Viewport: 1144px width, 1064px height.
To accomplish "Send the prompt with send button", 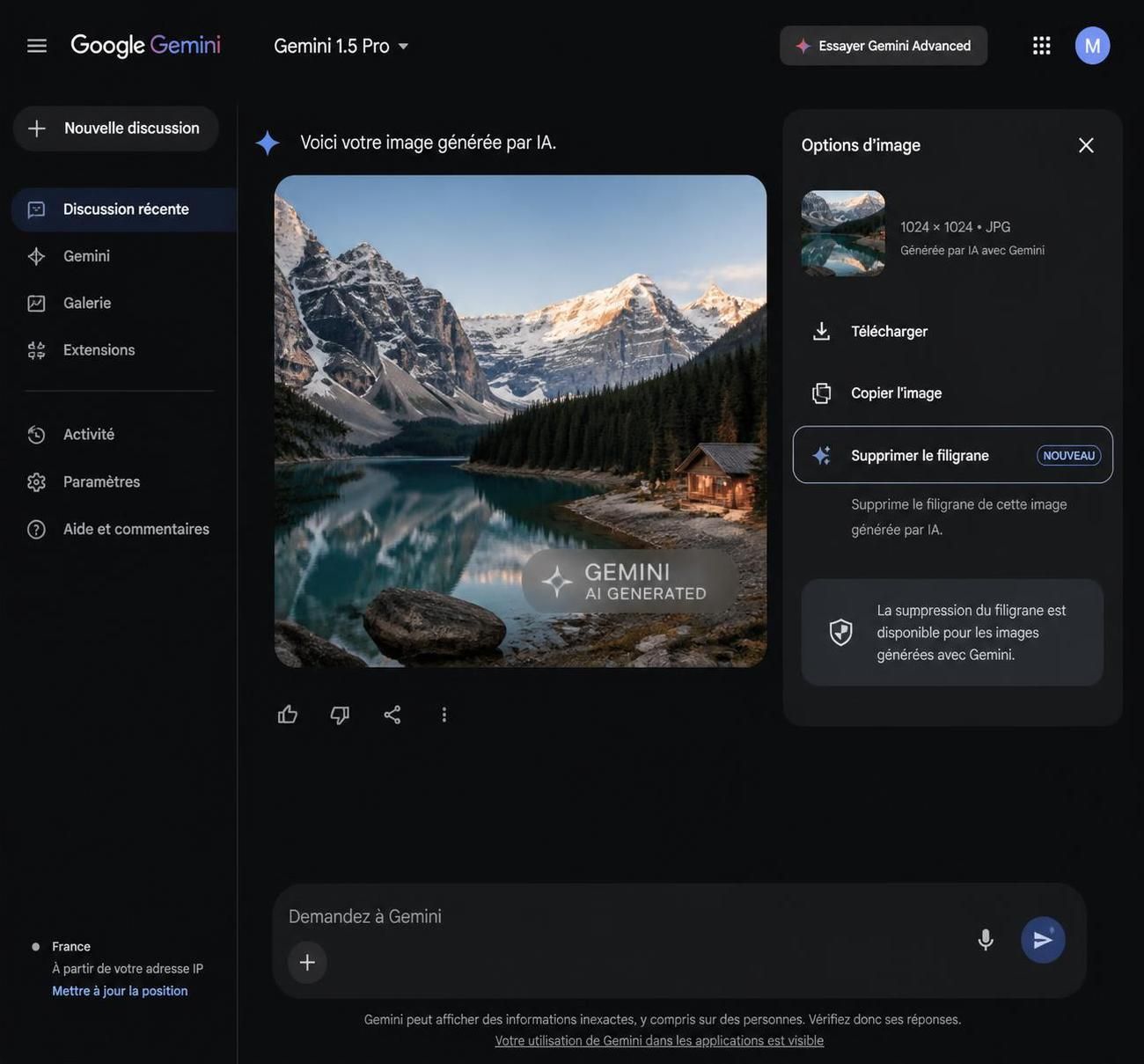I will pos(1043,940).
